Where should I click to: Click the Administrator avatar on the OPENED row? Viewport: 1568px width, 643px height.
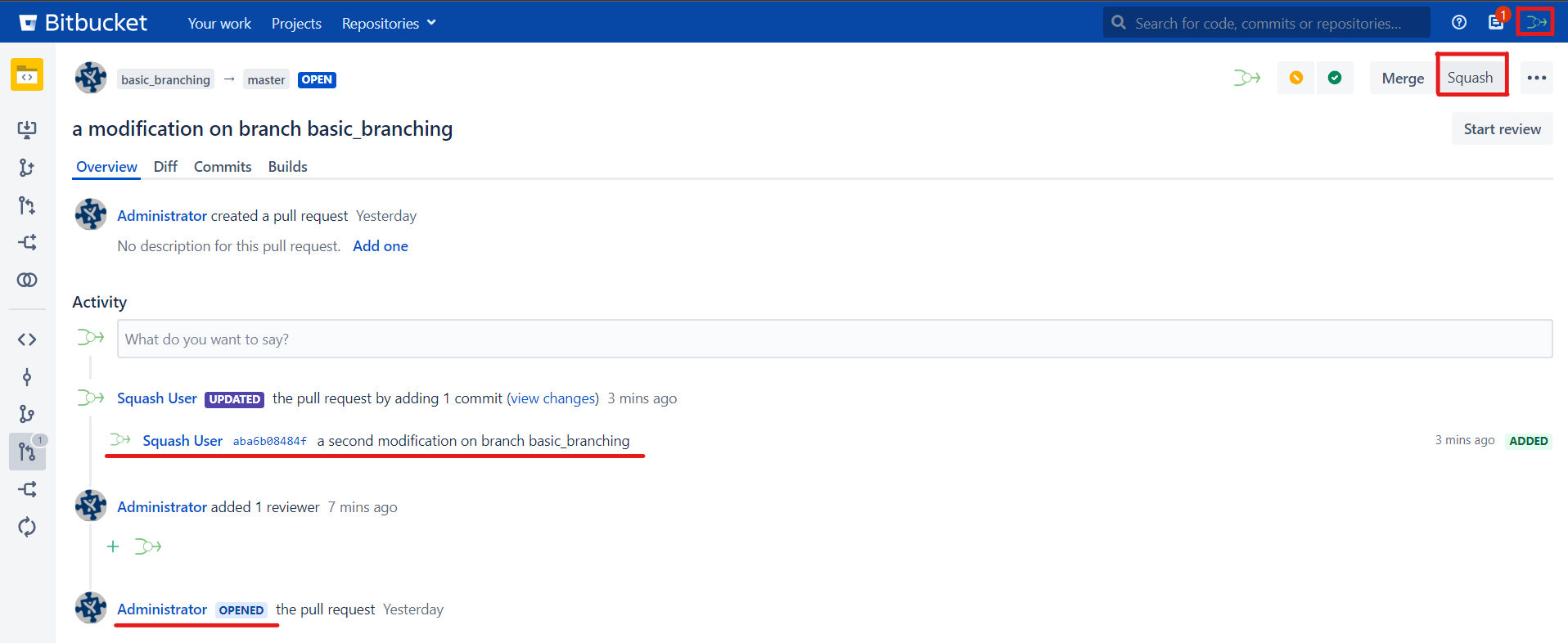pyautogui.click(x=91, y=608)
